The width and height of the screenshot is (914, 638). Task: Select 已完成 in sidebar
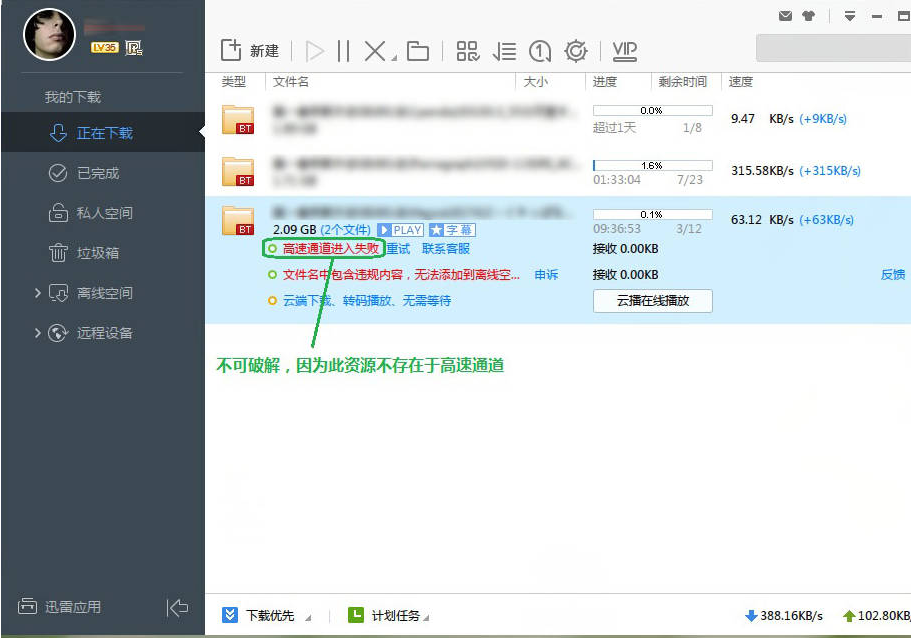click(103, 173)
